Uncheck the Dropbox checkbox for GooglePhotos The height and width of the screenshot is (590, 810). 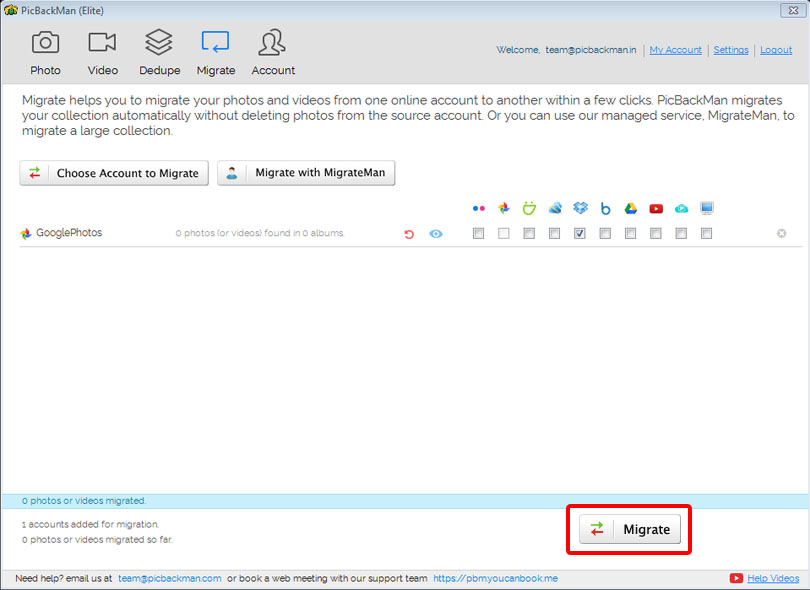(580, 234)
